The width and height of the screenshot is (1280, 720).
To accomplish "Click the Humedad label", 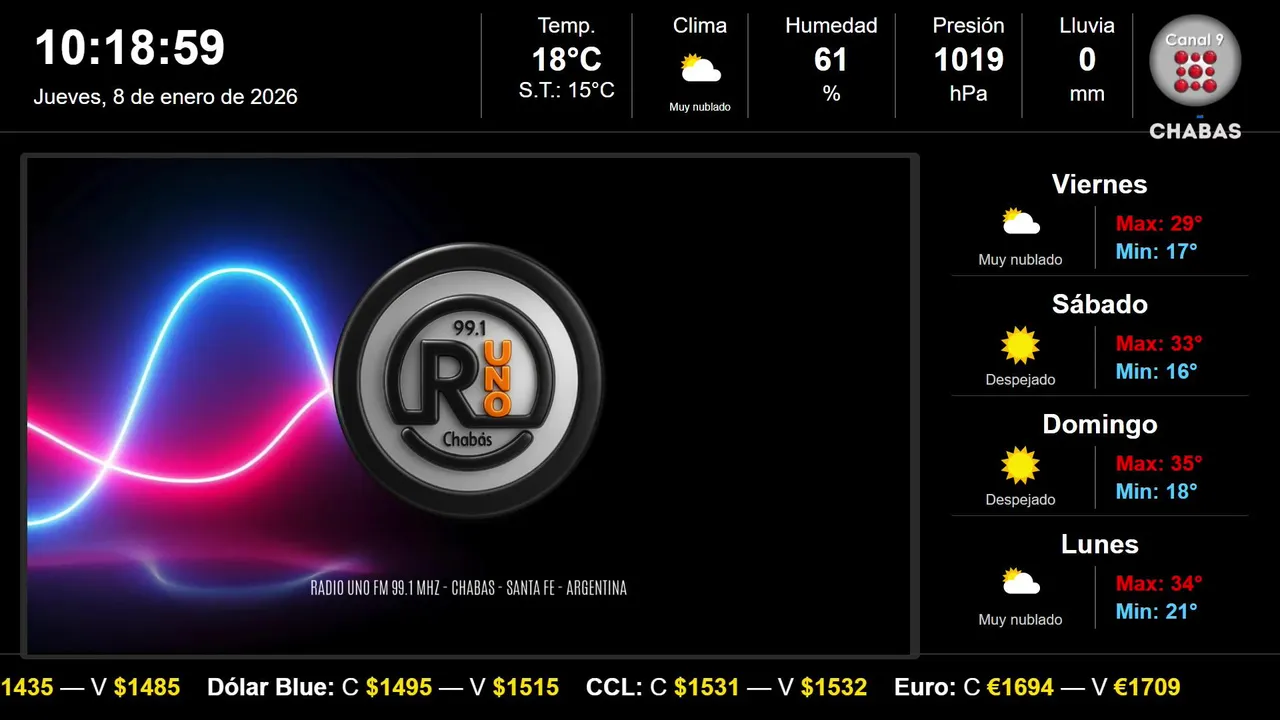I will [x=831, y=26].
